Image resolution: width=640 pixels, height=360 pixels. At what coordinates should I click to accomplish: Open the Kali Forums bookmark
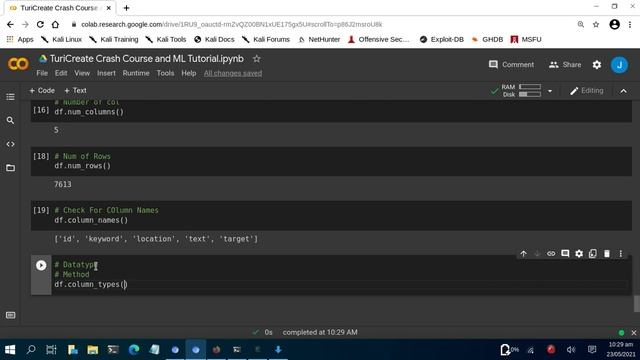[x=266, y=39]
